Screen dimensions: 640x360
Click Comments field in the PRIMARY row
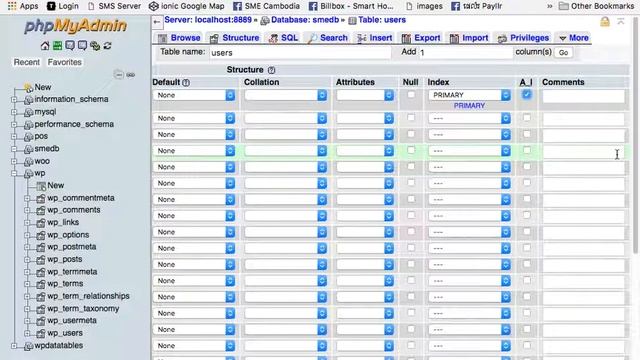(x=583, y=96)
